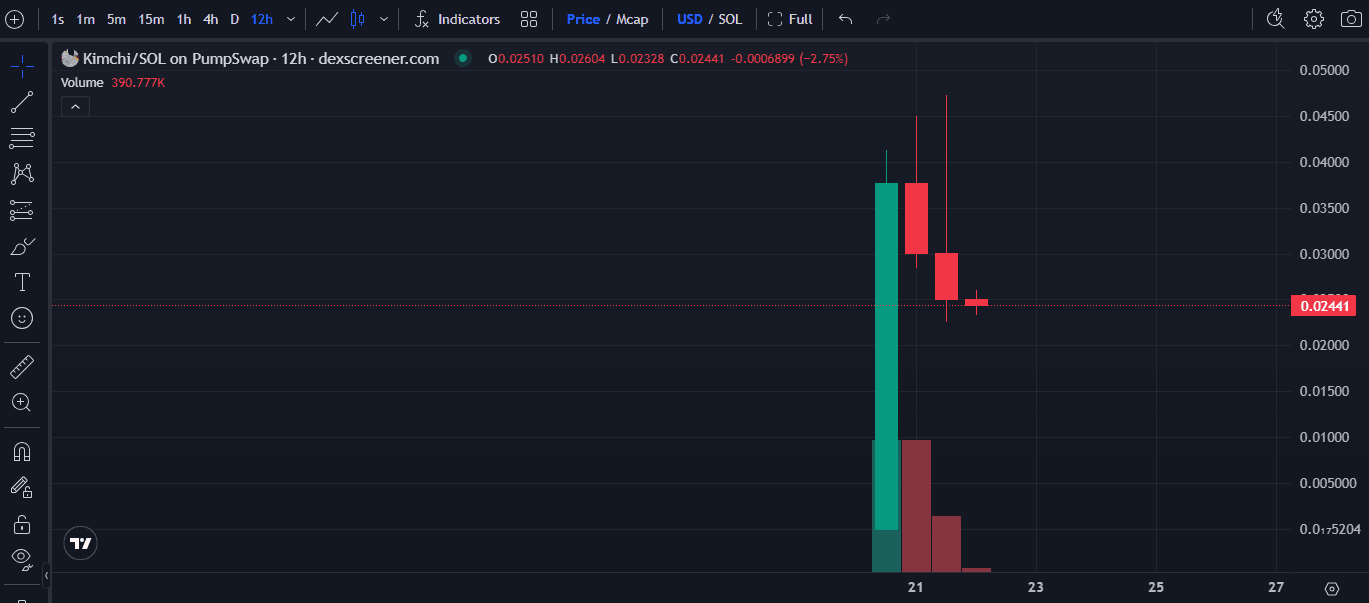1369x603 pixels.
Task: Click date label 21 on time axis
Action: coord(915,587)
